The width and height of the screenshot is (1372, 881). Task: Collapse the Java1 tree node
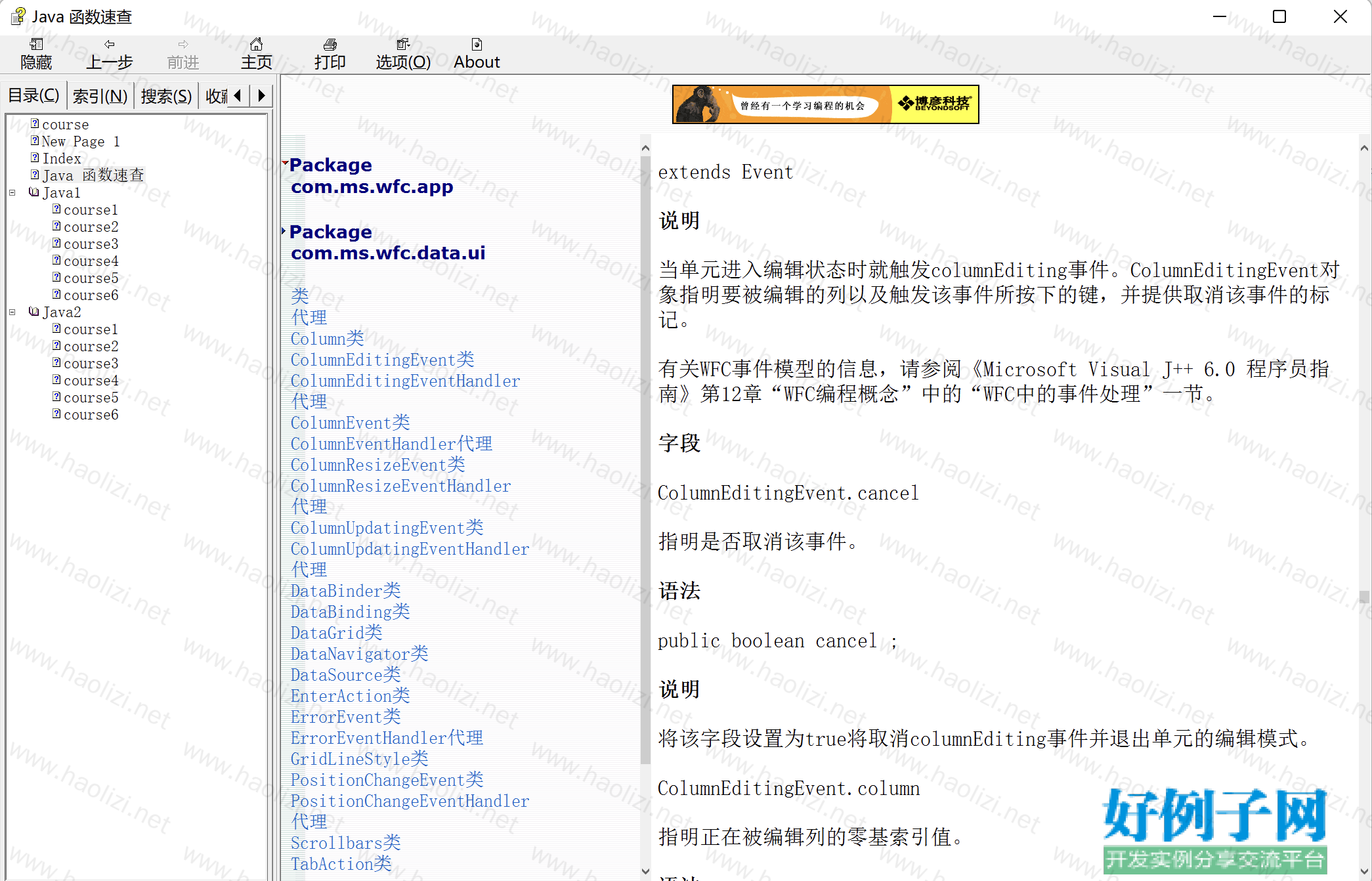click(12, 193)
